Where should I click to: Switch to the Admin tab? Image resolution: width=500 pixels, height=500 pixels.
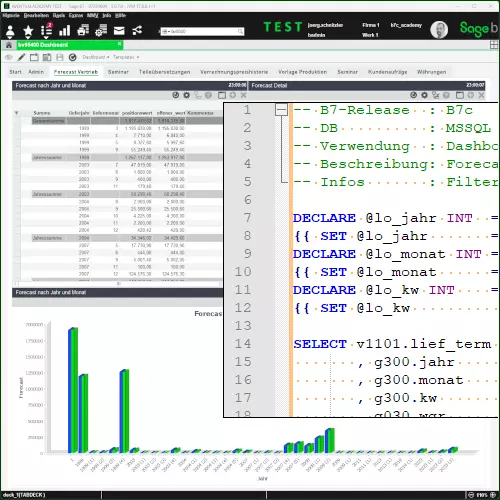tap(36, 72)
